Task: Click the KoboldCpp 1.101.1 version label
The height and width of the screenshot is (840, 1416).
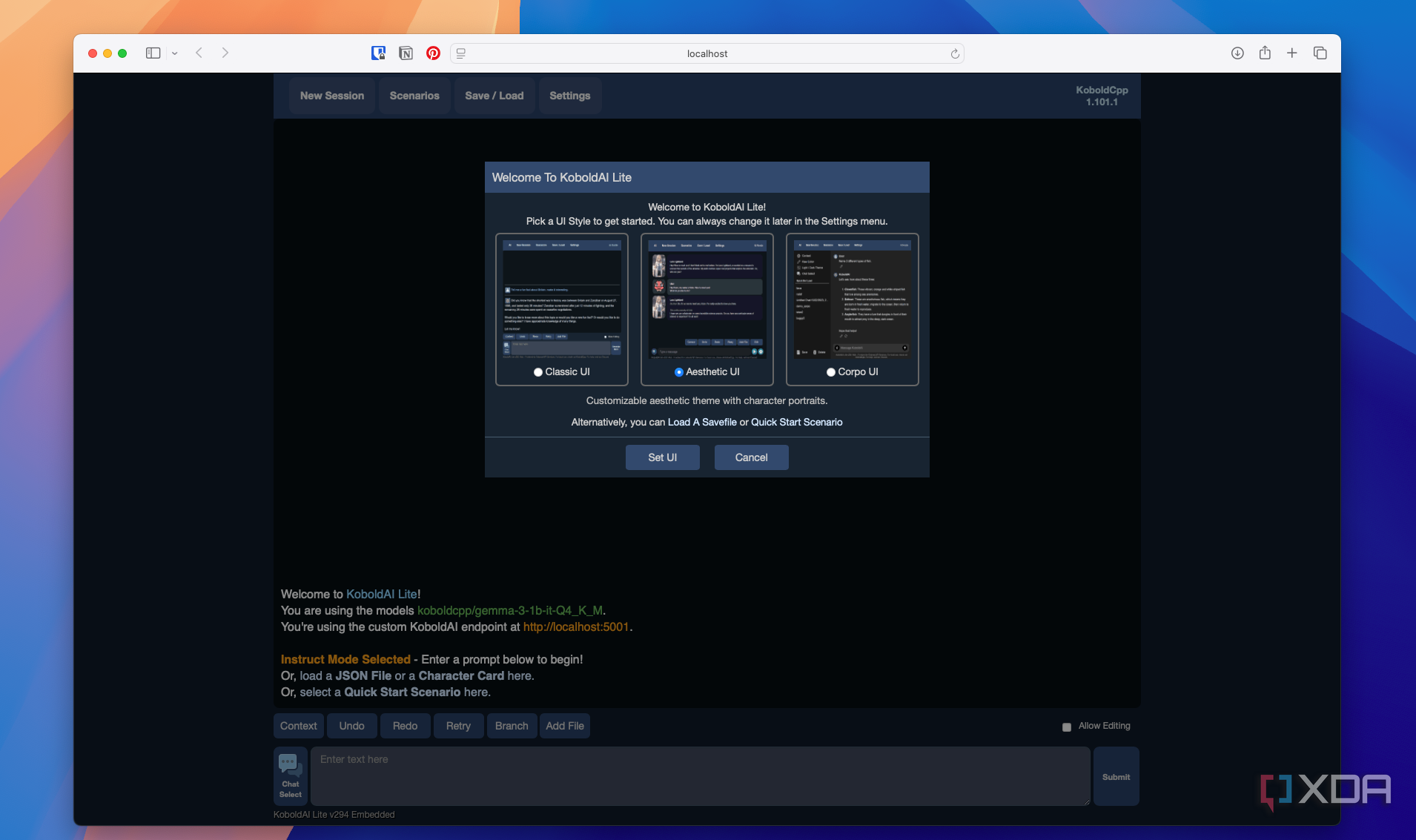Action: (x=1102, y=96)
